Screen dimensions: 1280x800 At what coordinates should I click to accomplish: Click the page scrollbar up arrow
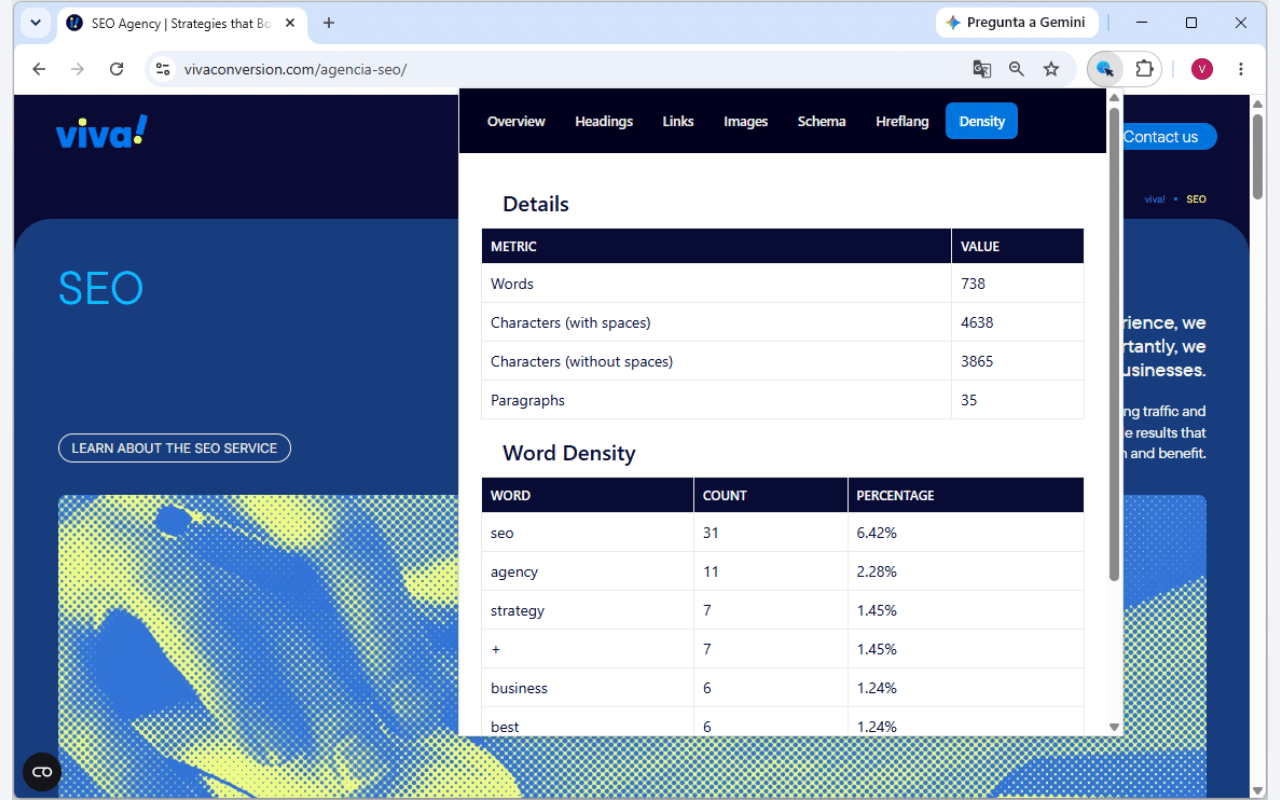1258,103
